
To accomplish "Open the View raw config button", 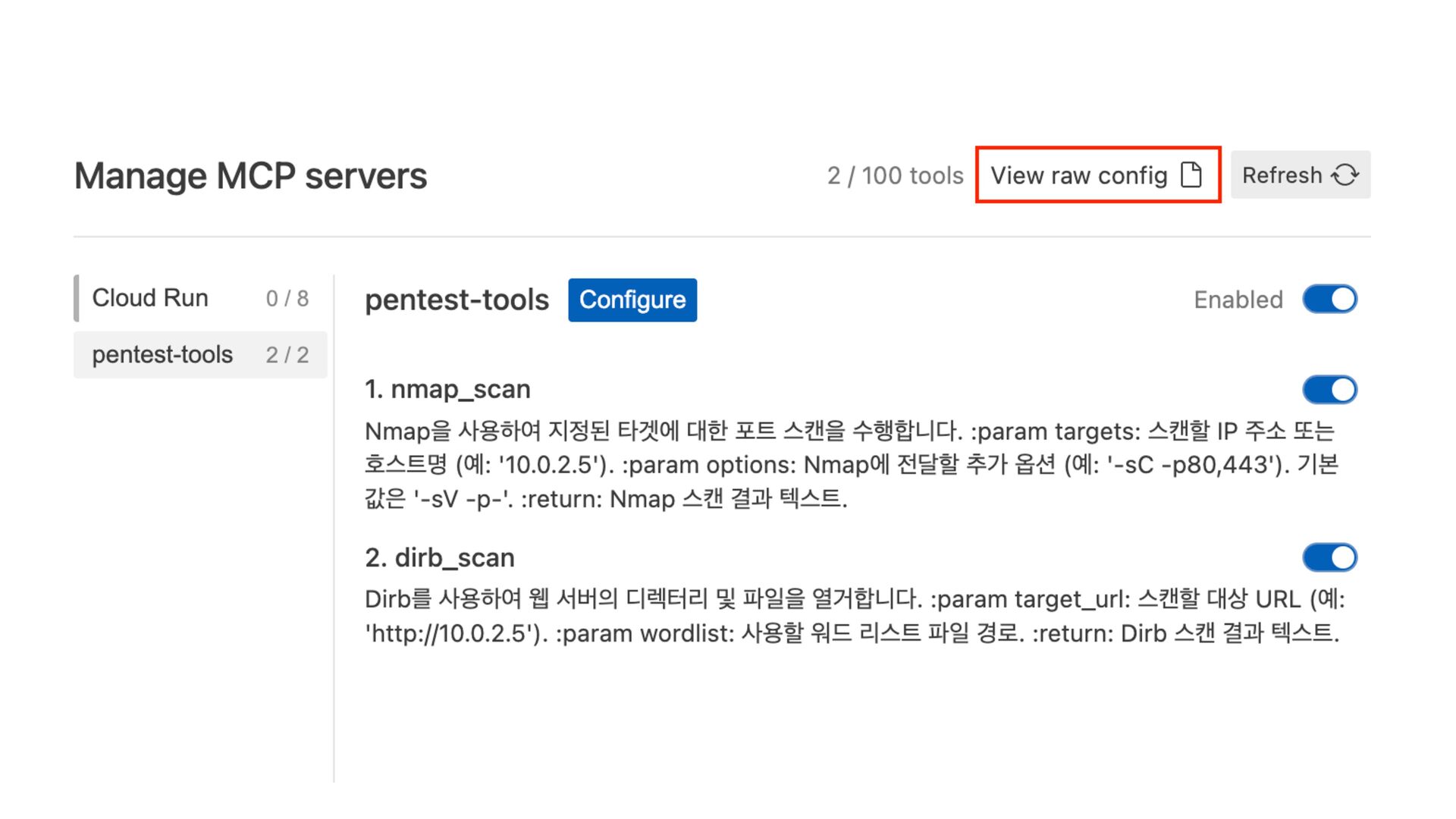I will (x=1097, y=175).
